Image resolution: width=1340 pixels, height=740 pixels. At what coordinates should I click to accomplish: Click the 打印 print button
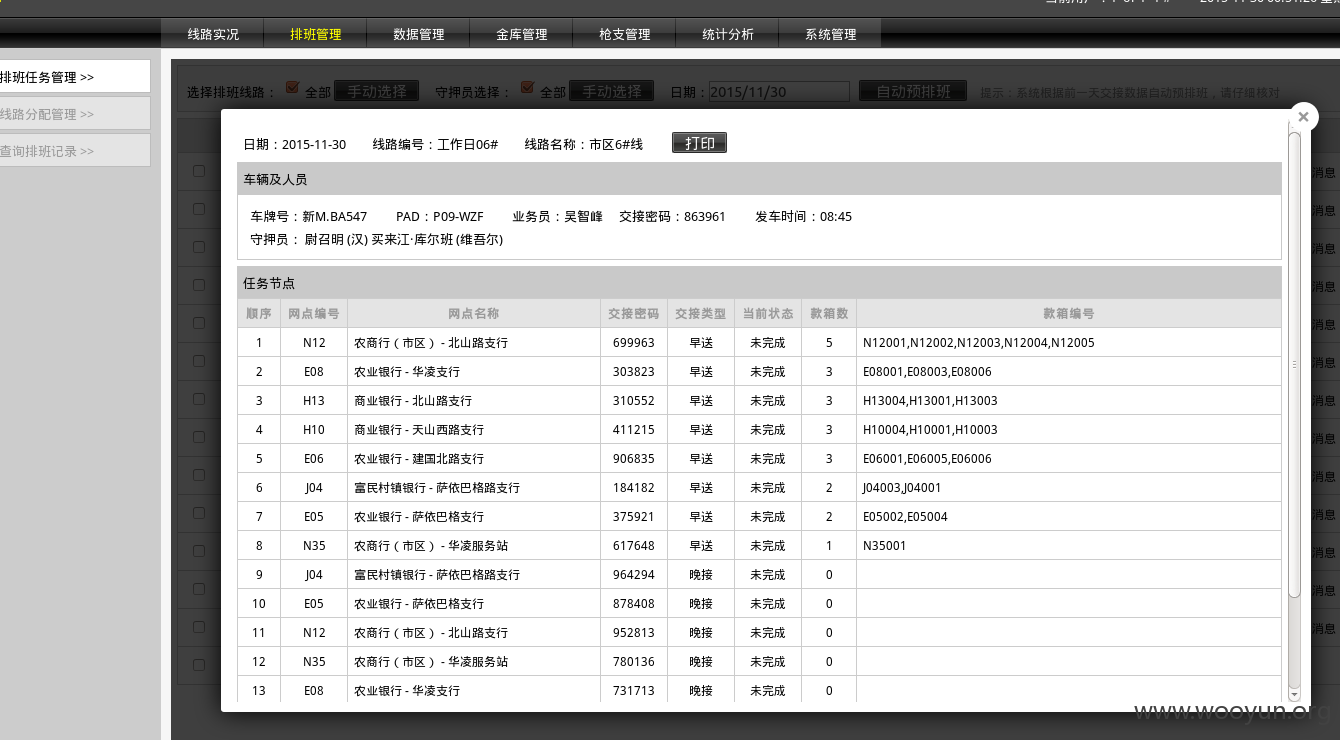[700, 143]
